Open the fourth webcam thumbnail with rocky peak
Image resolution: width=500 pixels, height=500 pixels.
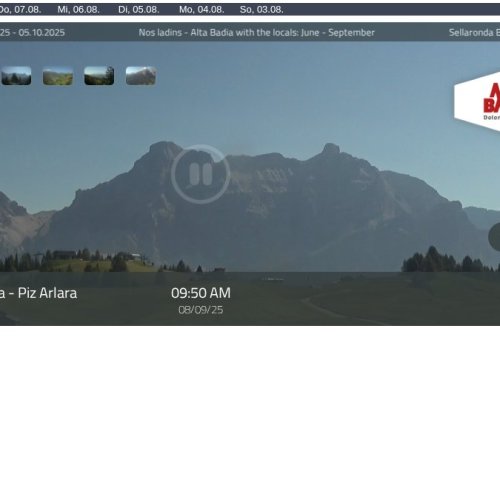pos(141,76)
